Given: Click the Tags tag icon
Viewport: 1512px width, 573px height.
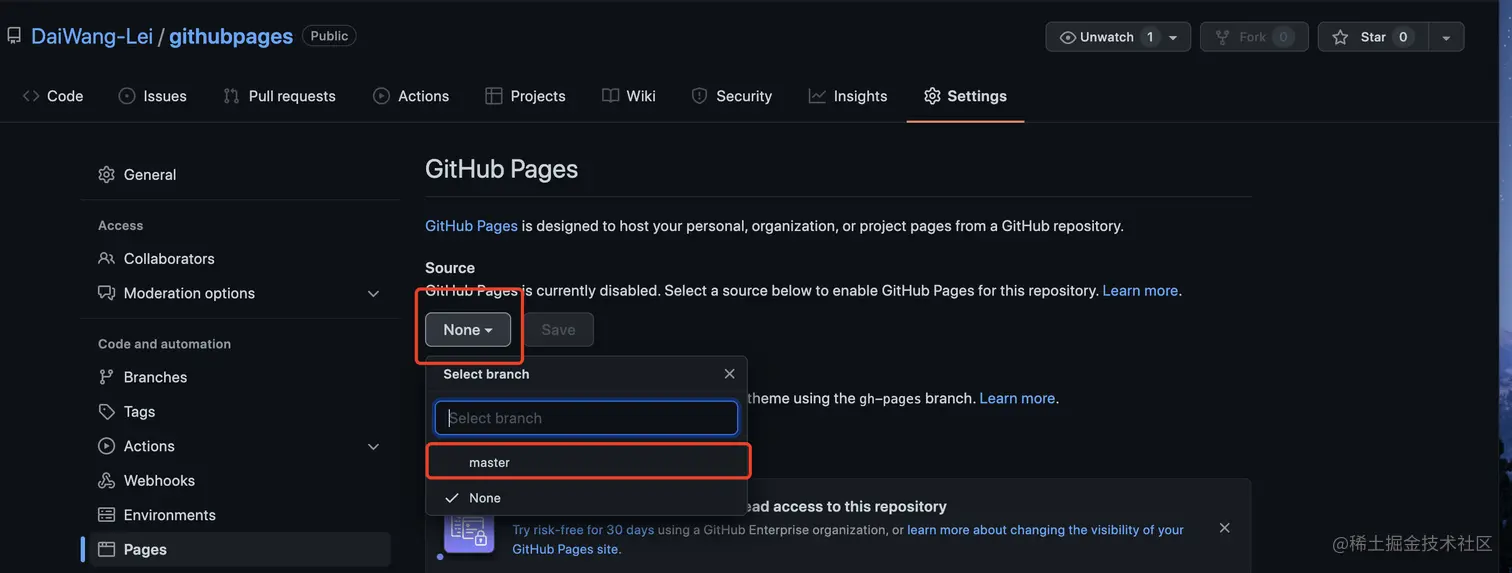Looking at the screenshot, I should [x=106, y=411].
